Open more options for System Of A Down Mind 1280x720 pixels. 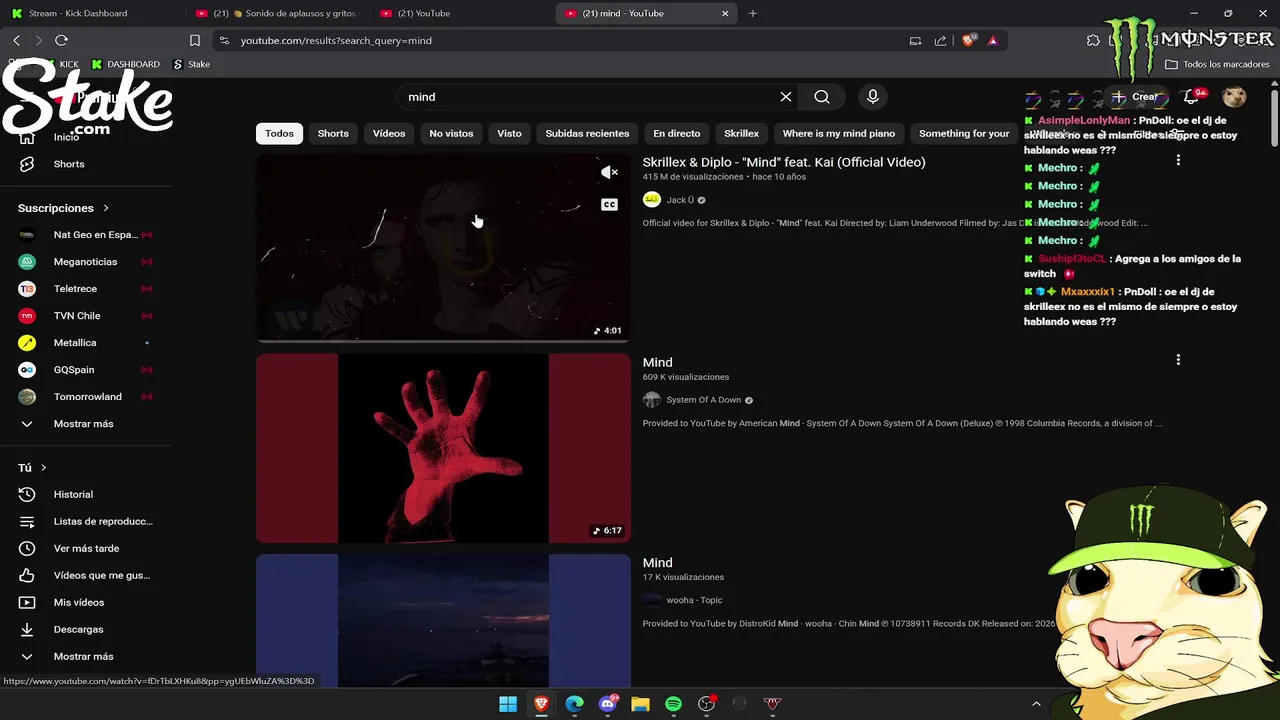coord(1178,360)
